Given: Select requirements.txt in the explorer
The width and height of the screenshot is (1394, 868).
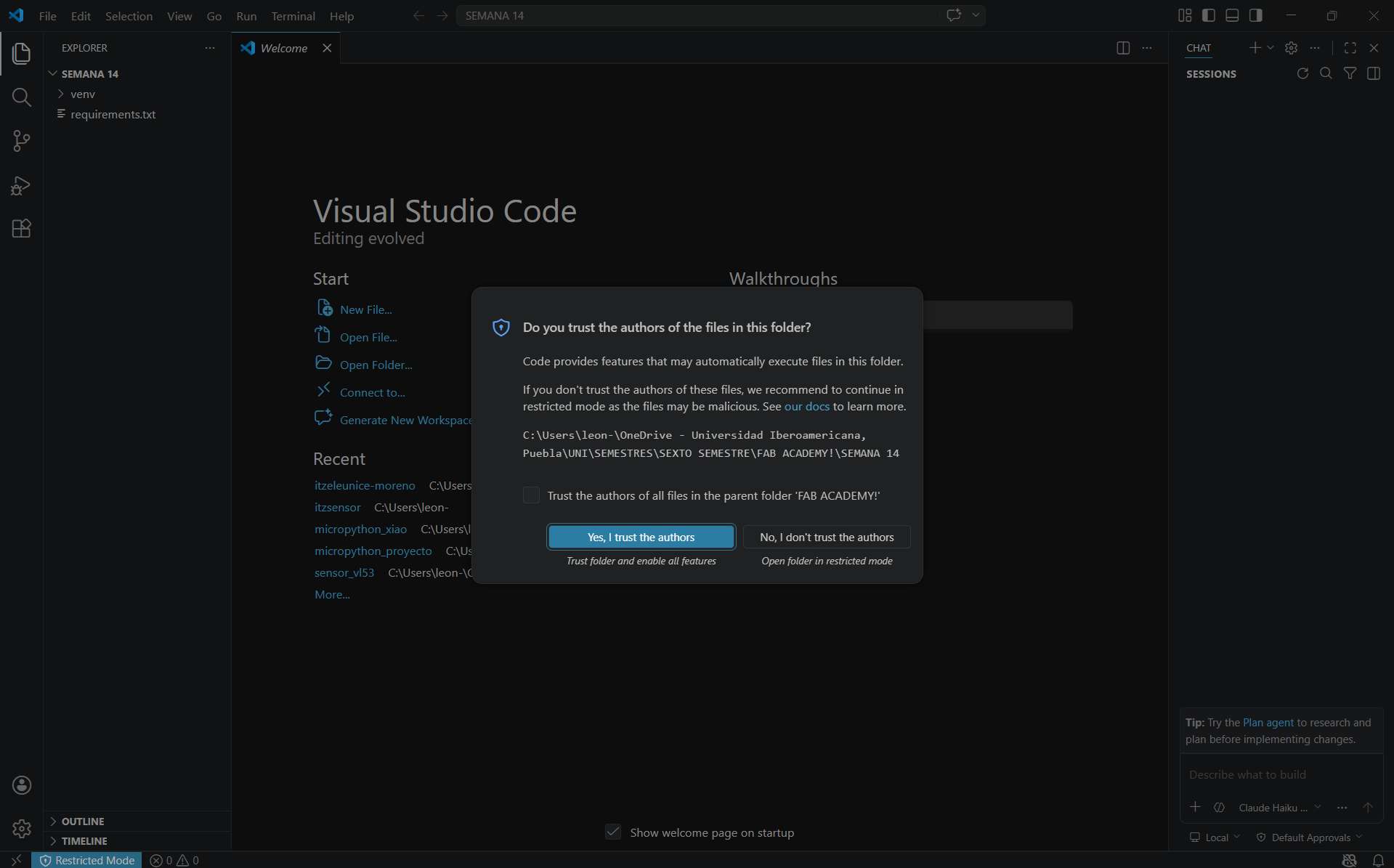Looking at the screenshot, I should [x=113, y=114].
